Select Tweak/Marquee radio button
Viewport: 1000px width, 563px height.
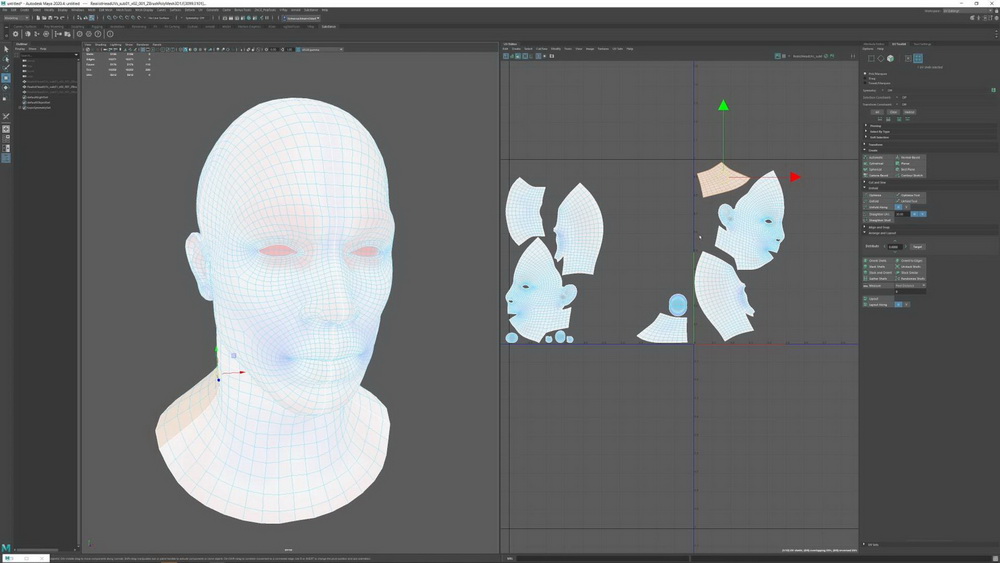point(865,83)
